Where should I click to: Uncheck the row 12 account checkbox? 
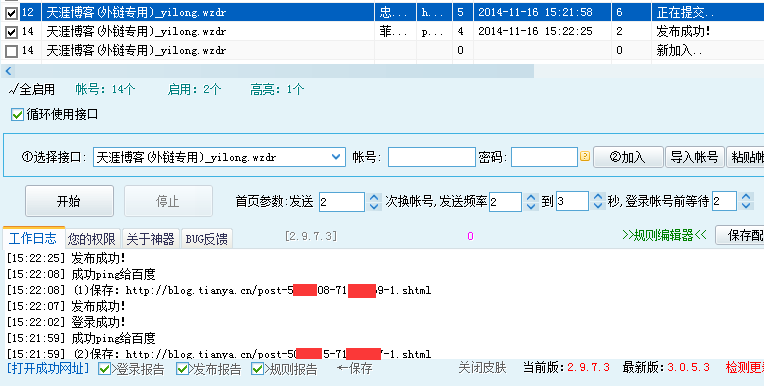(x=11, y=13)
